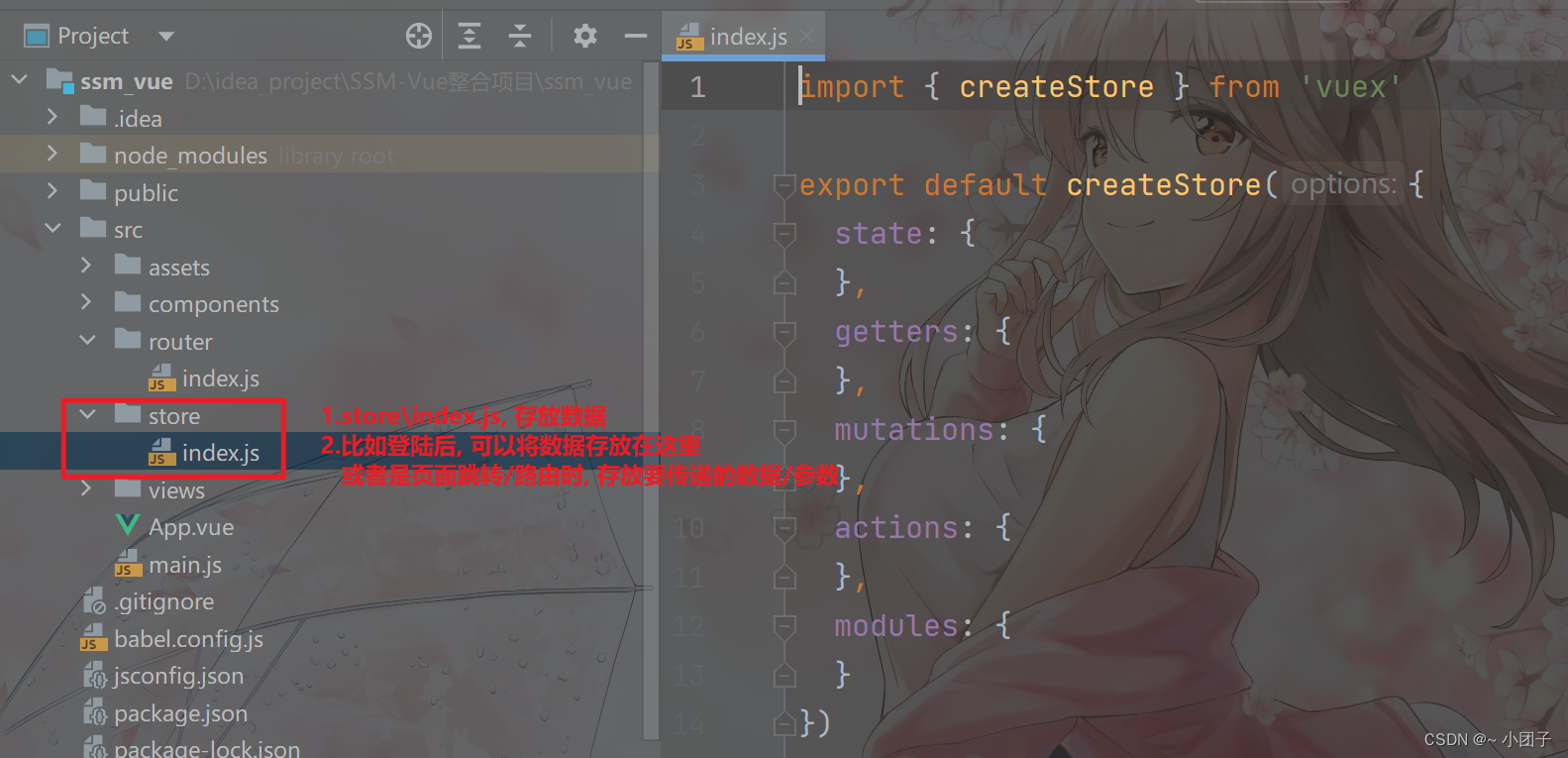
Task: Expand the assets folder
Action: pos(86,266)
